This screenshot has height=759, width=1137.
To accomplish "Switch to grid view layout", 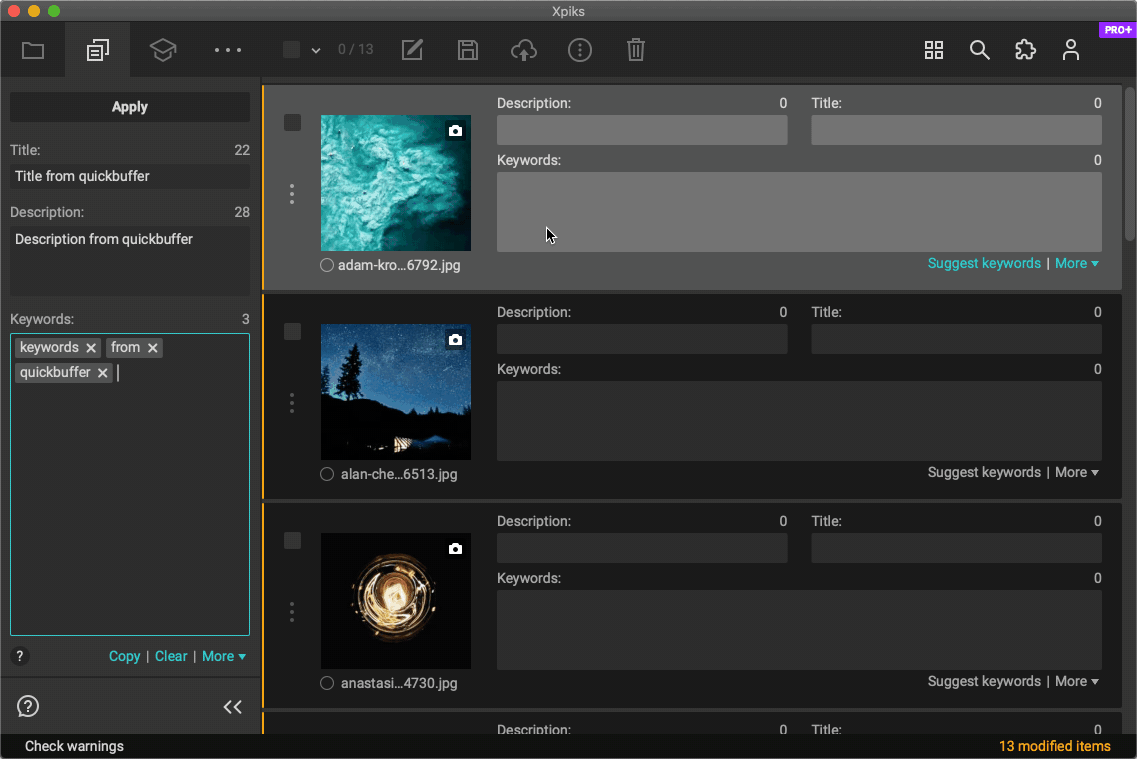I will point(933,49).
